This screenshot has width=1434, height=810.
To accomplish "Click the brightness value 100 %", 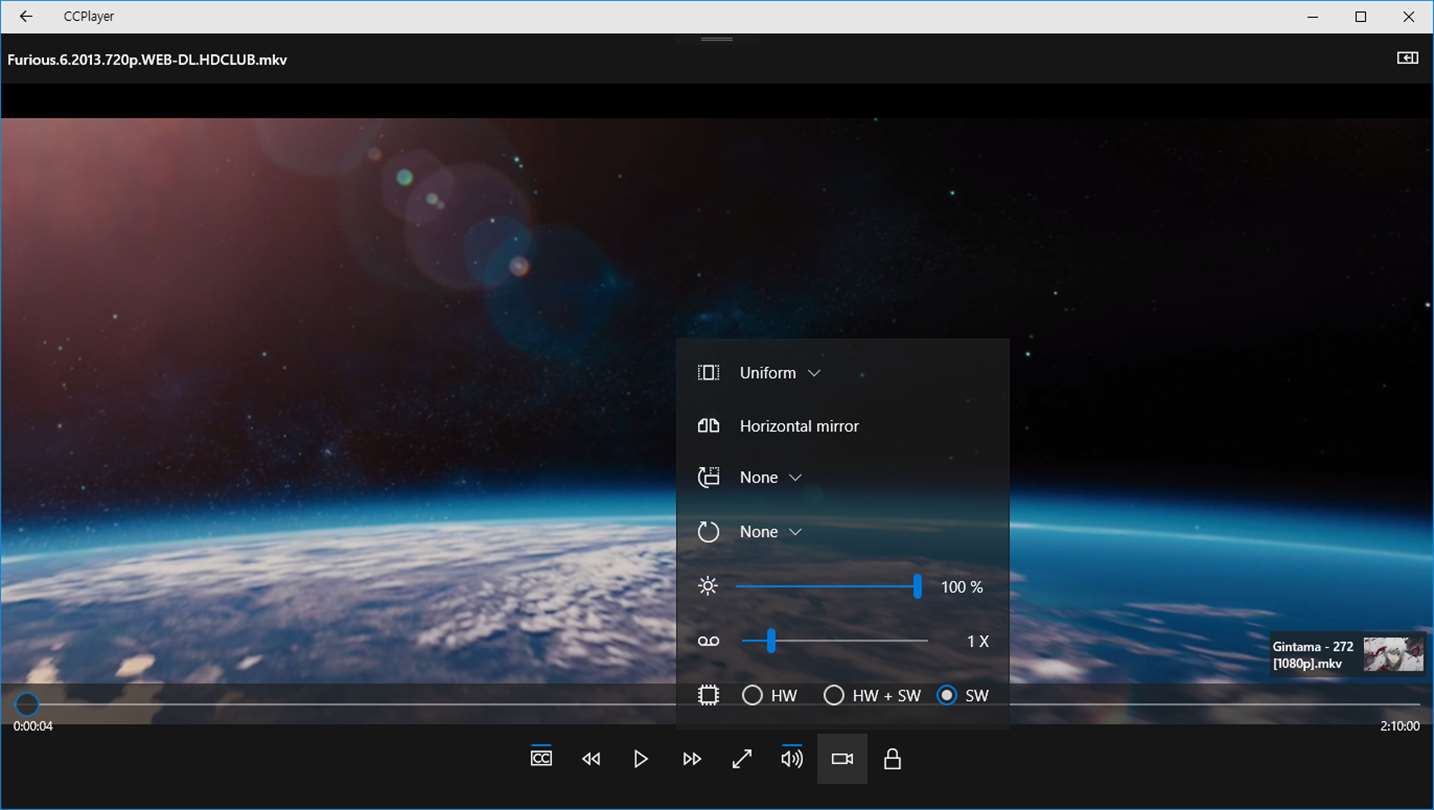I will [x=962, y=587].
